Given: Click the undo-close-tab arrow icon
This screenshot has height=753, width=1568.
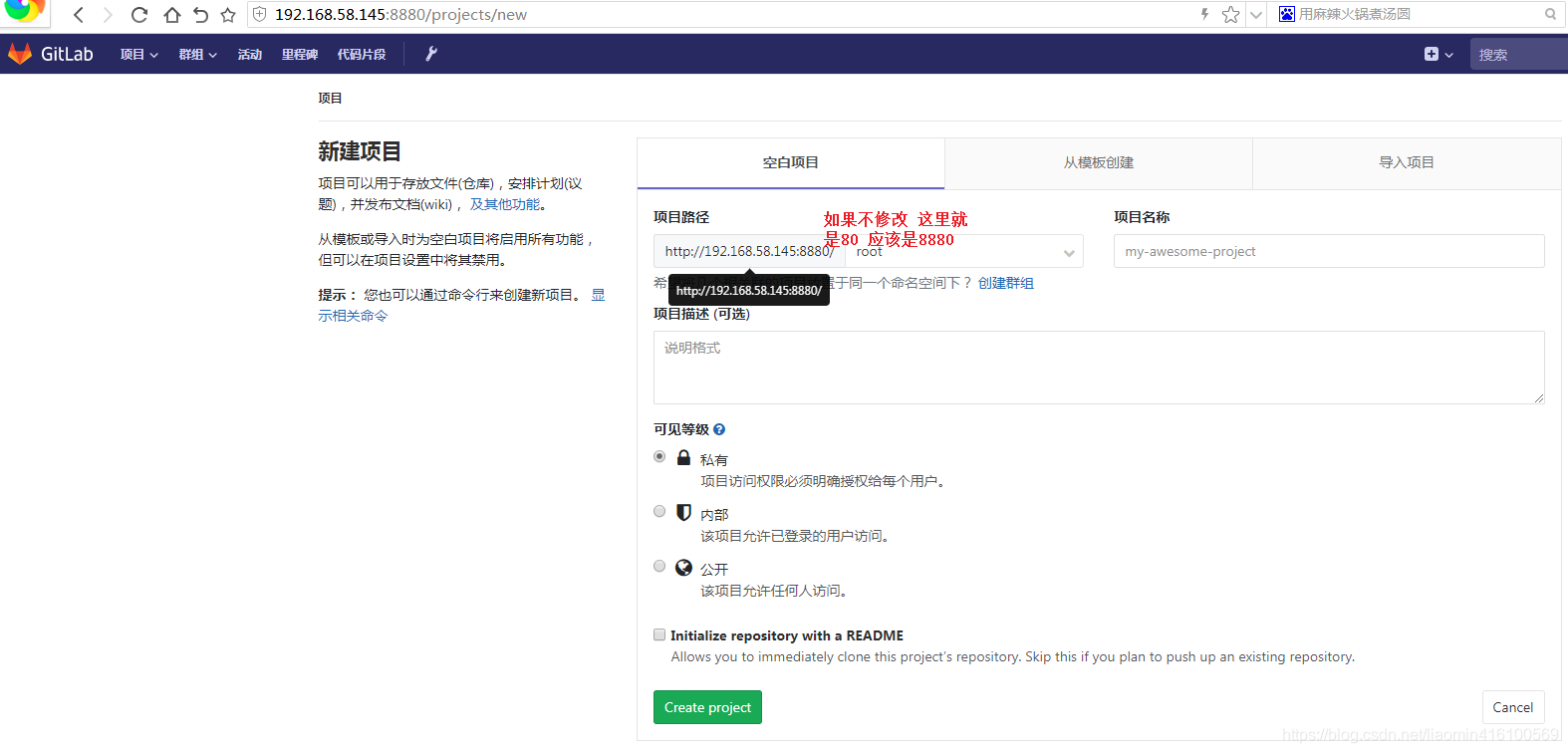Looking at the screenshot, I should coord(200,15).
